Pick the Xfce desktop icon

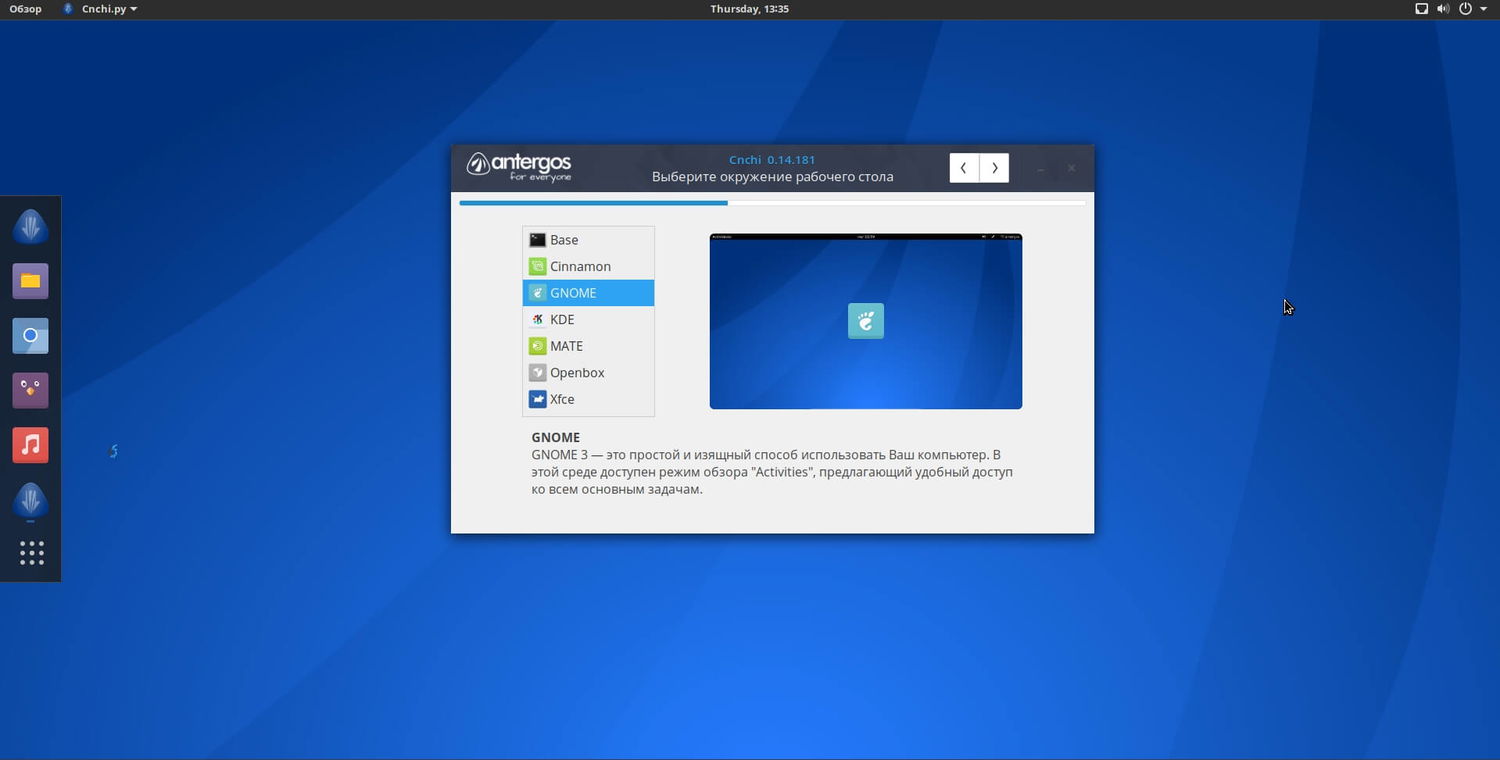click(537, 399)
